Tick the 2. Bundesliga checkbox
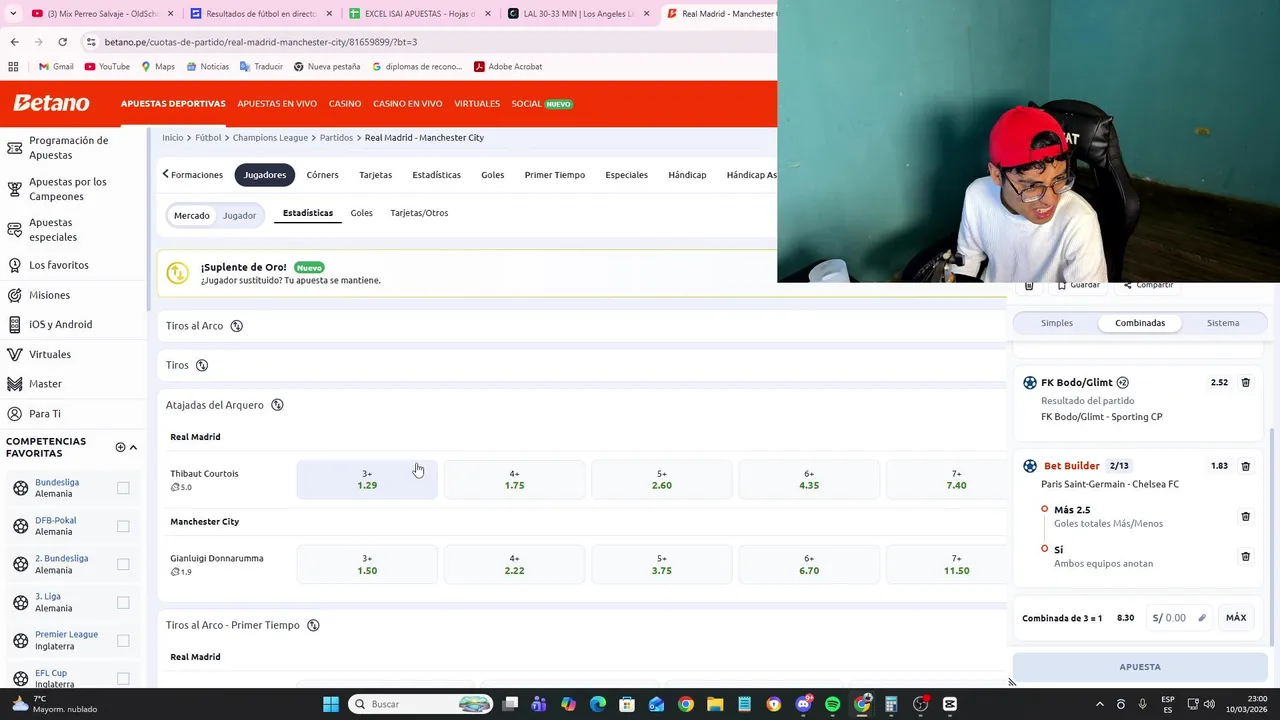1280x720 pixels. tap(123, 564)
